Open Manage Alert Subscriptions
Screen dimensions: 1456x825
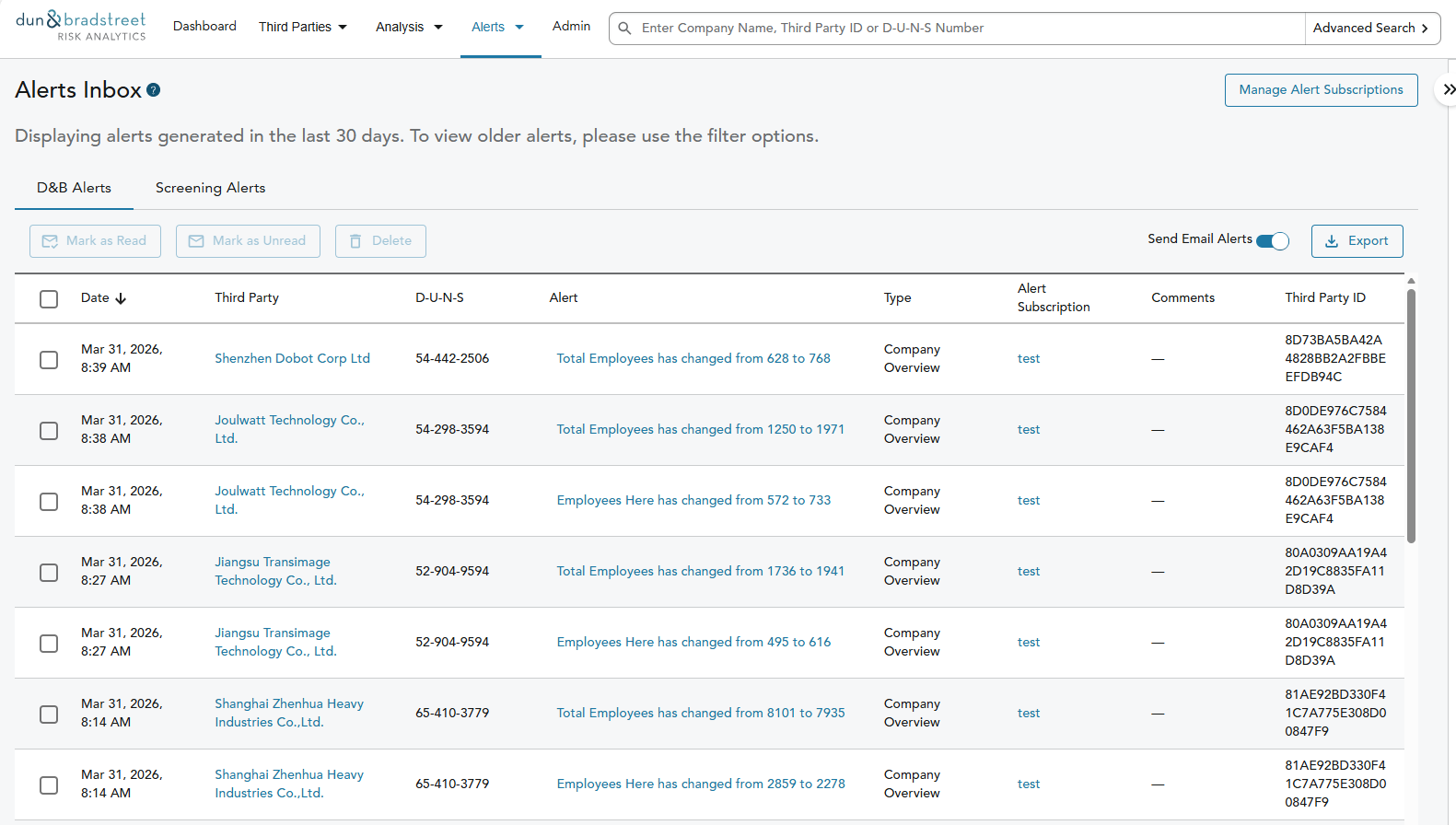click(1321, 90)
